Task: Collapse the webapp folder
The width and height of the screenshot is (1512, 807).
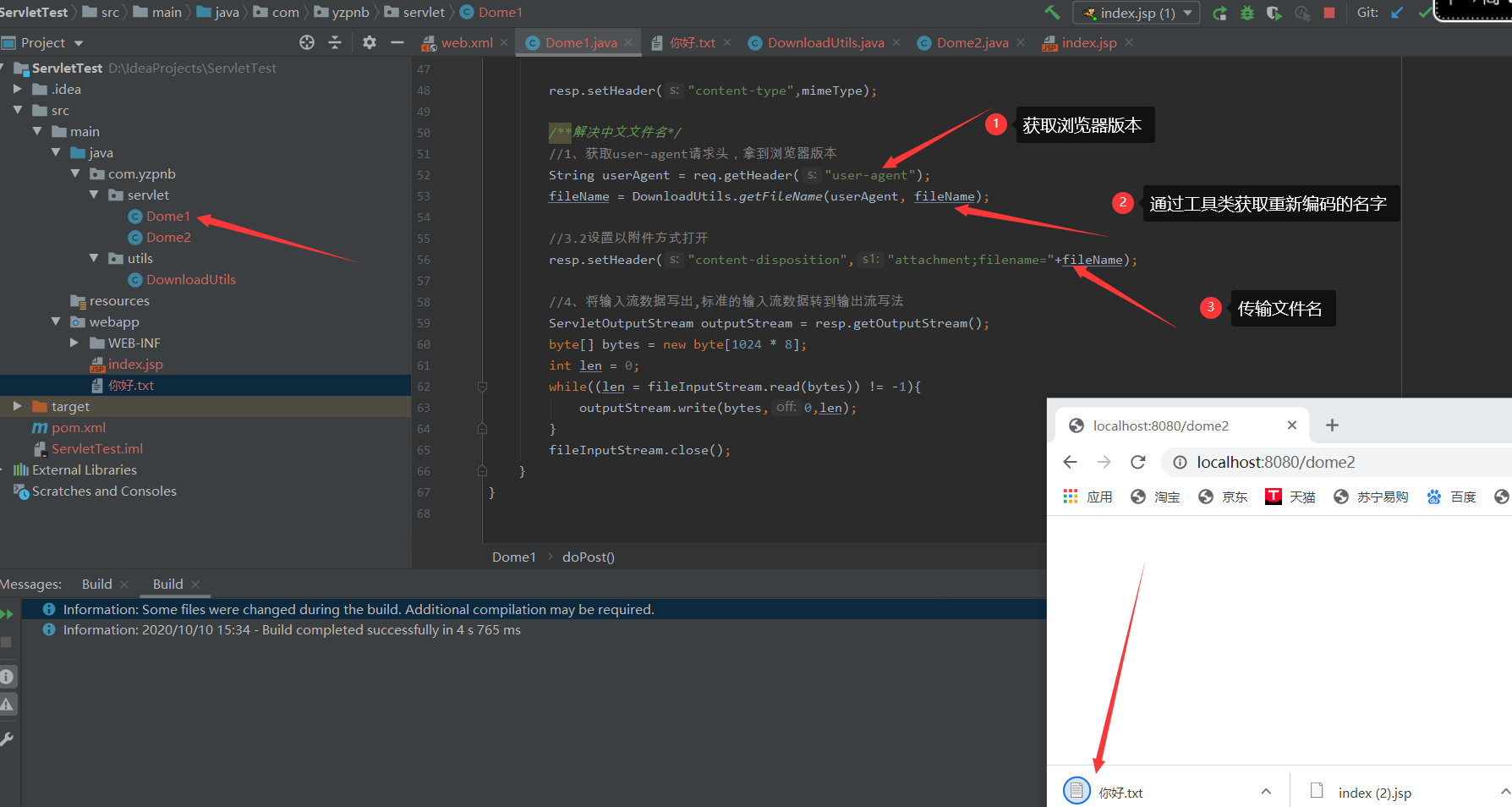Action: point(56,321)
